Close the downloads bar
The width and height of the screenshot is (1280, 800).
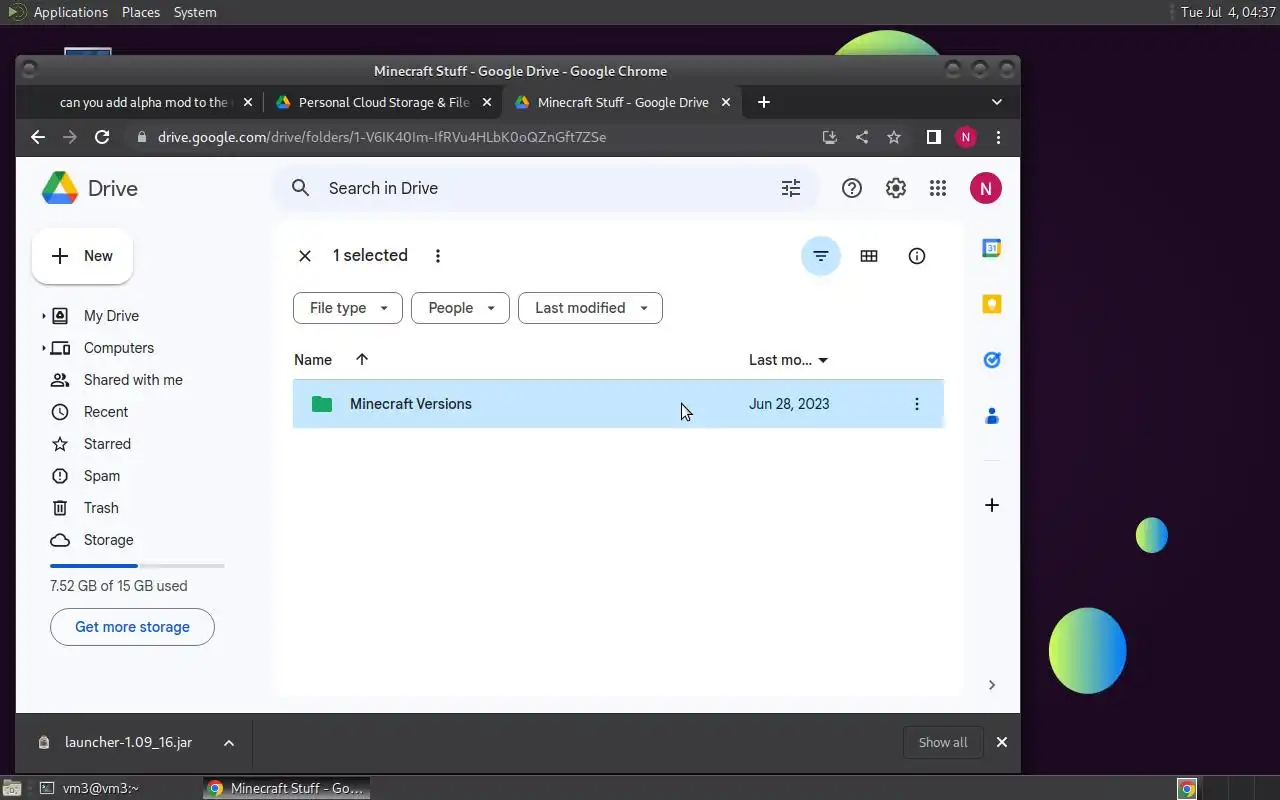(x=1002, y=742)
